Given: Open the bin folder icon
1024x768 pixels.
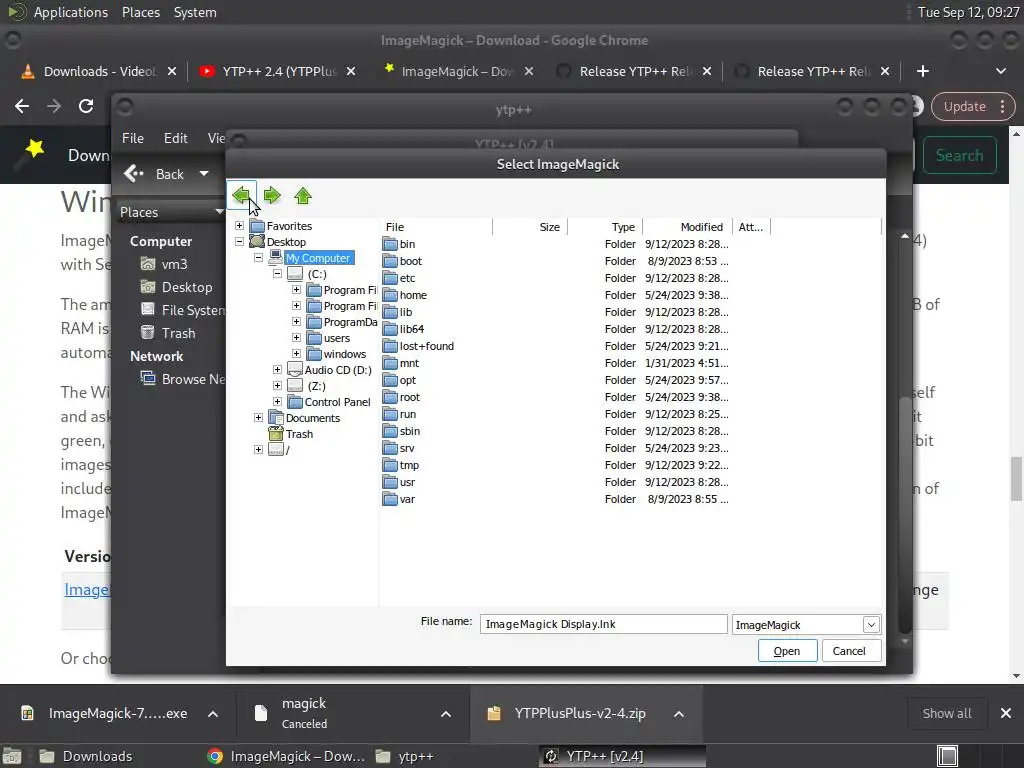Looking at the screenshot, I should (x=391, y=244).
